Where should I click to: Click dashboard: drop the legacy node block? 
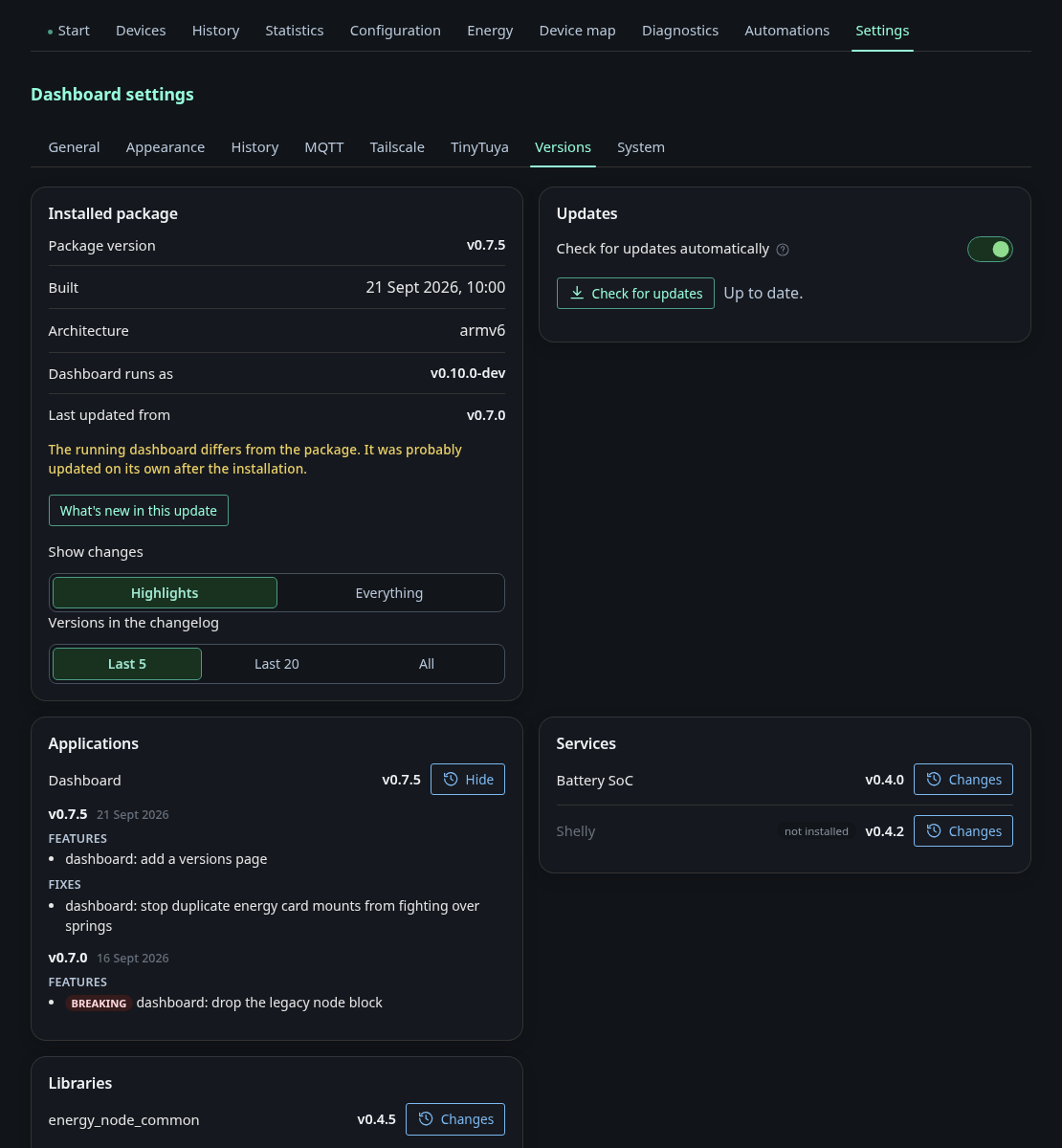pos(259,1003)
